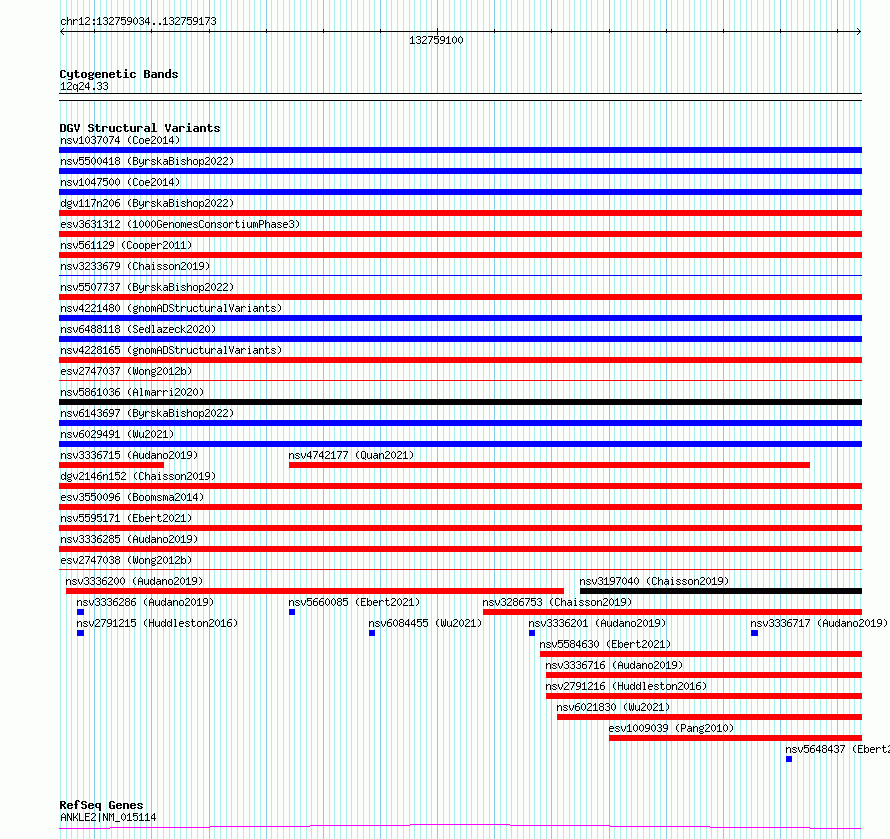This screenshot has height=839, width=890.
Task: Click nsv6021830 (Wu2021) label
Action: [613, 707]
